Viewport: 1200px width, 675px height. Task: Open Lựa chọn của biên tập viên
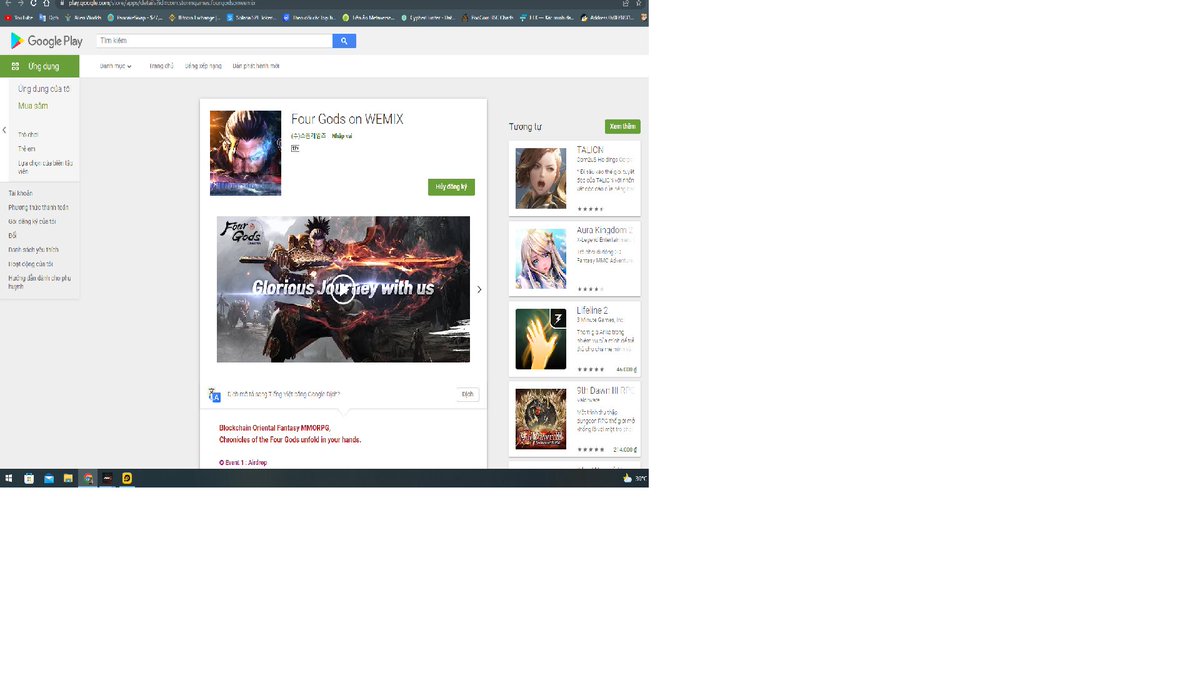click(45, 166)
